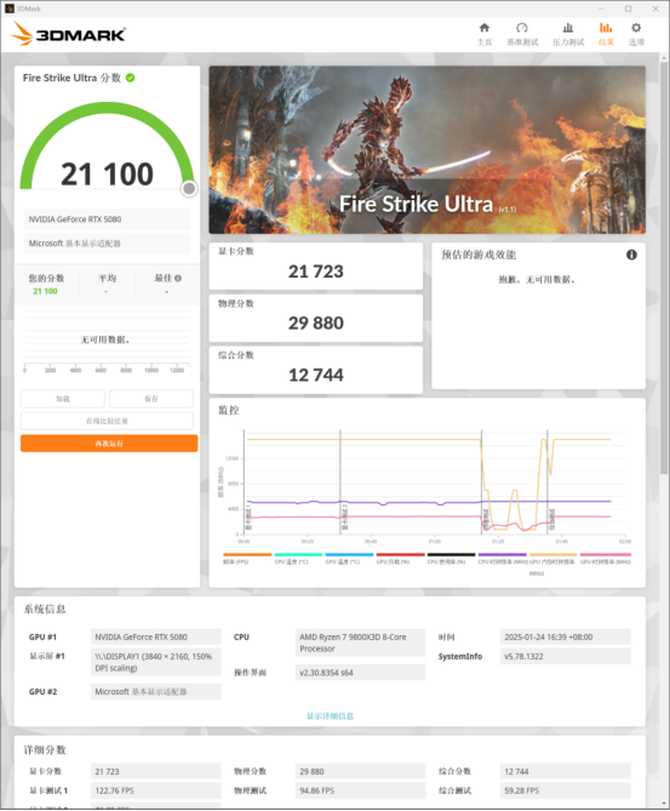Viewport: 670px width, 811px height.
Task: Click 29 880 in the 详细分数 section
Action: coord(361,771)
